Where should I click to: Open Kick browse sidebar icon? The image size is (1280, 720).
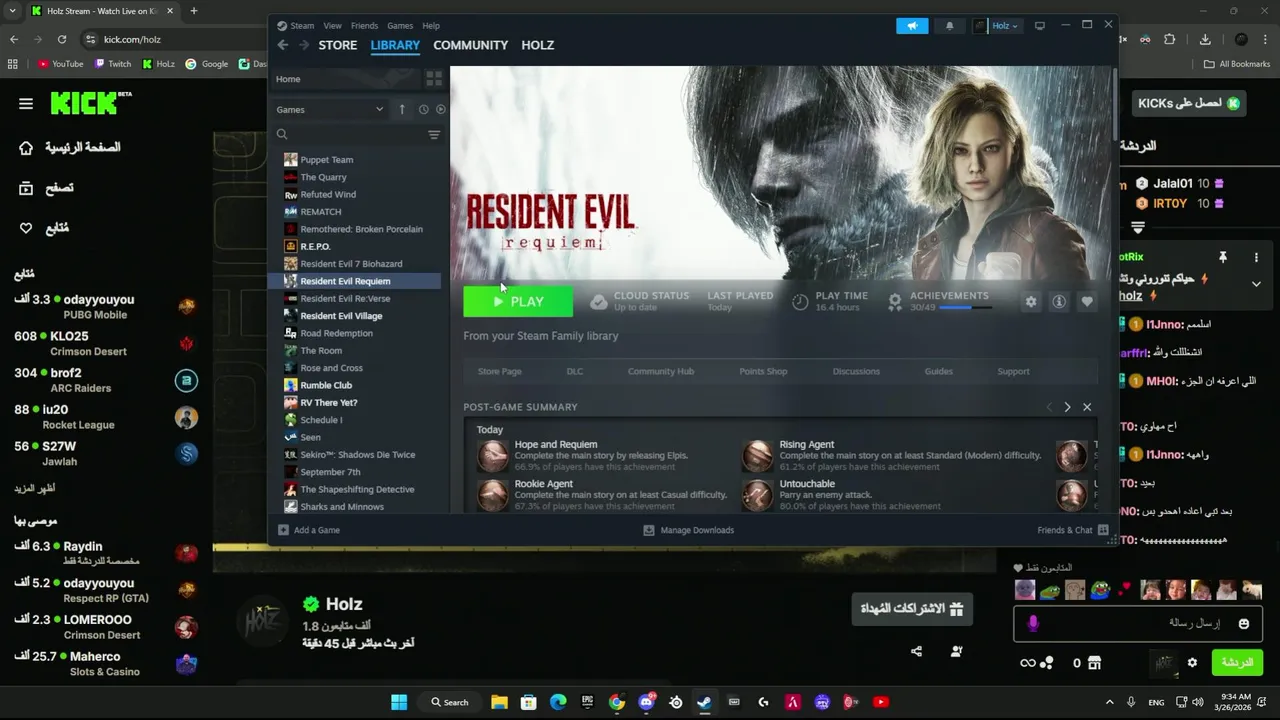coord(26,188)
